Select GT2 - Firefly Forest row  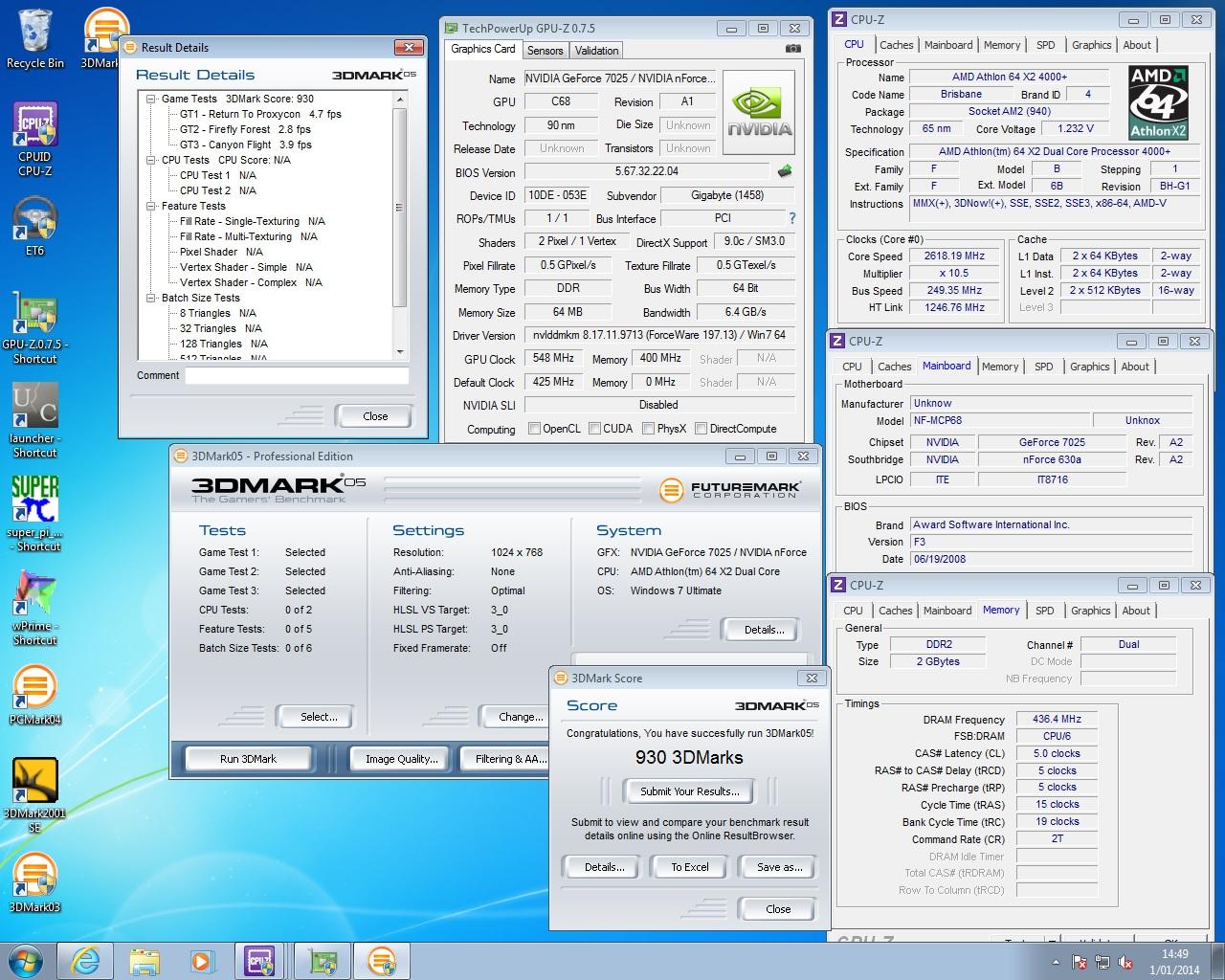pyautogui.click(x=245, y=129)
